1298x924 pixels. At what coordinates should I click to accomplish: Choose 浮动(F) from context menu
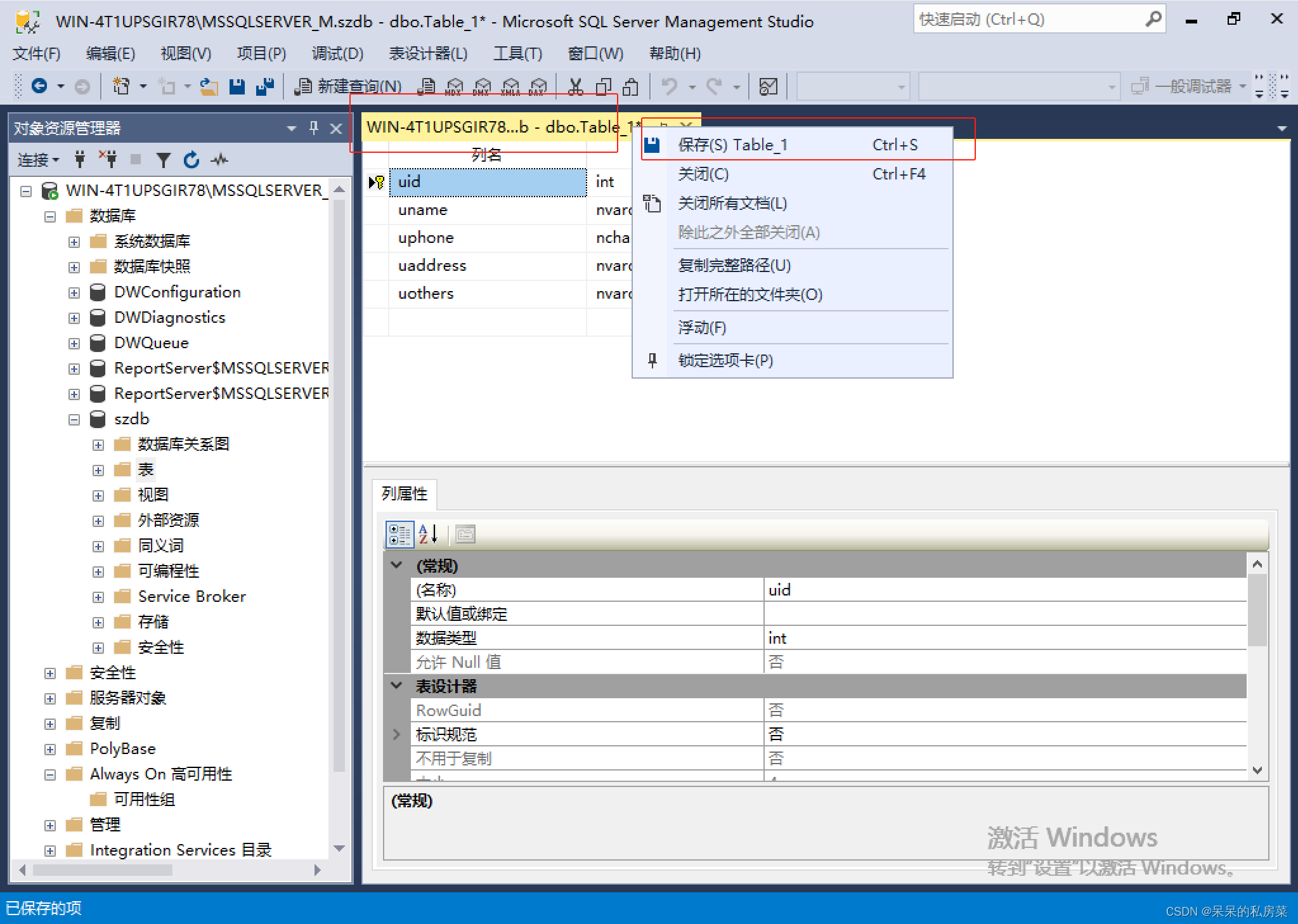[x=793, y=327]
